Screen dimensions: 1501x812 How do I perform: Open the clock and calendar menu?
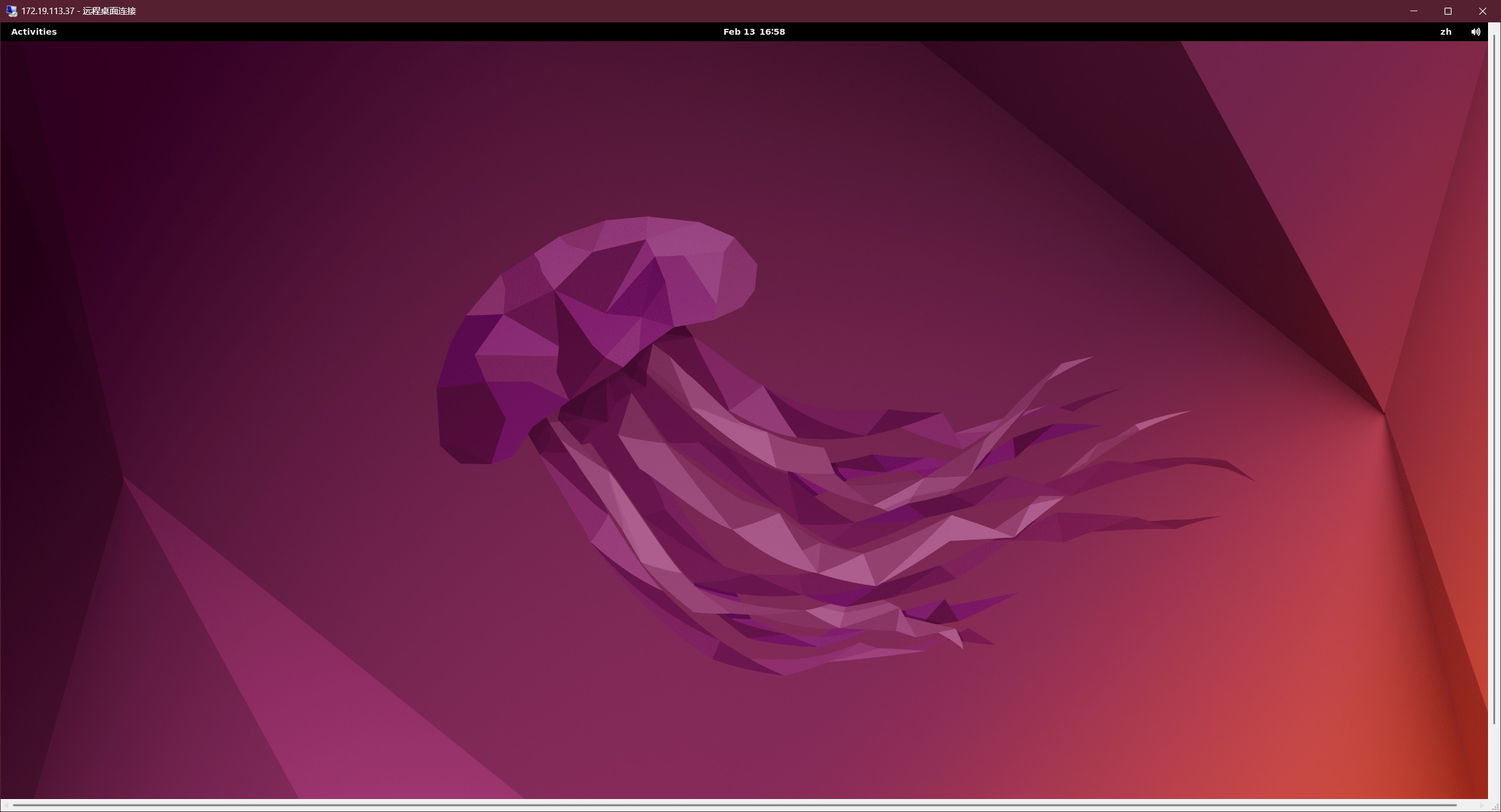click(753, 32)
